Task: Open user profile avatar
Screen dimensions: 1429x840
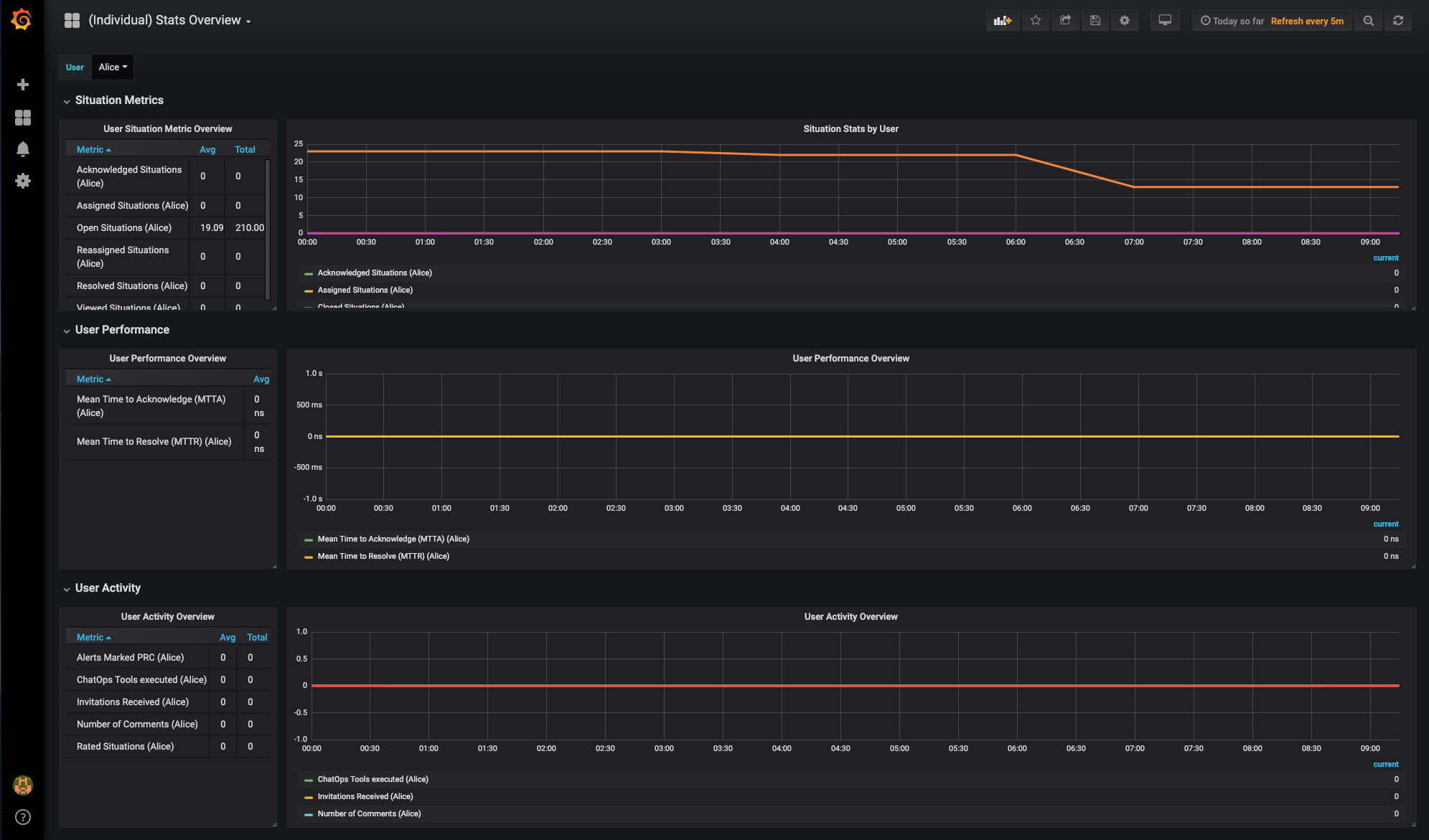Action: [23, 785]
